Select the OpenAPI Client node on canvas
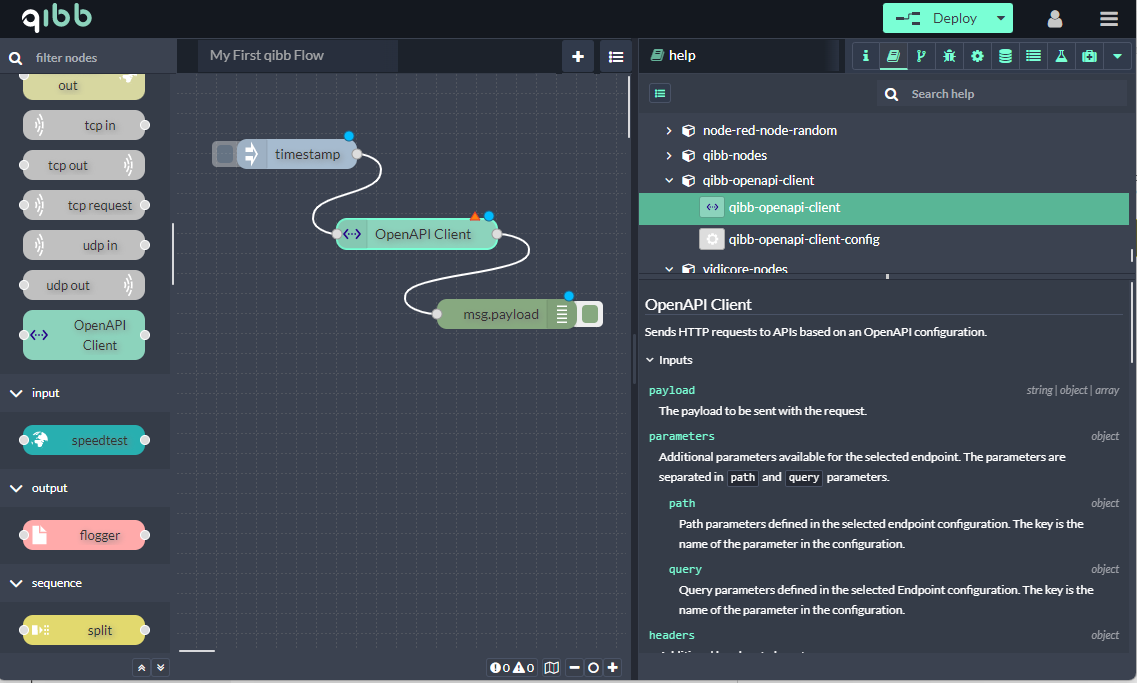This screenshot has width=1137, height=683. coord(416,233)
